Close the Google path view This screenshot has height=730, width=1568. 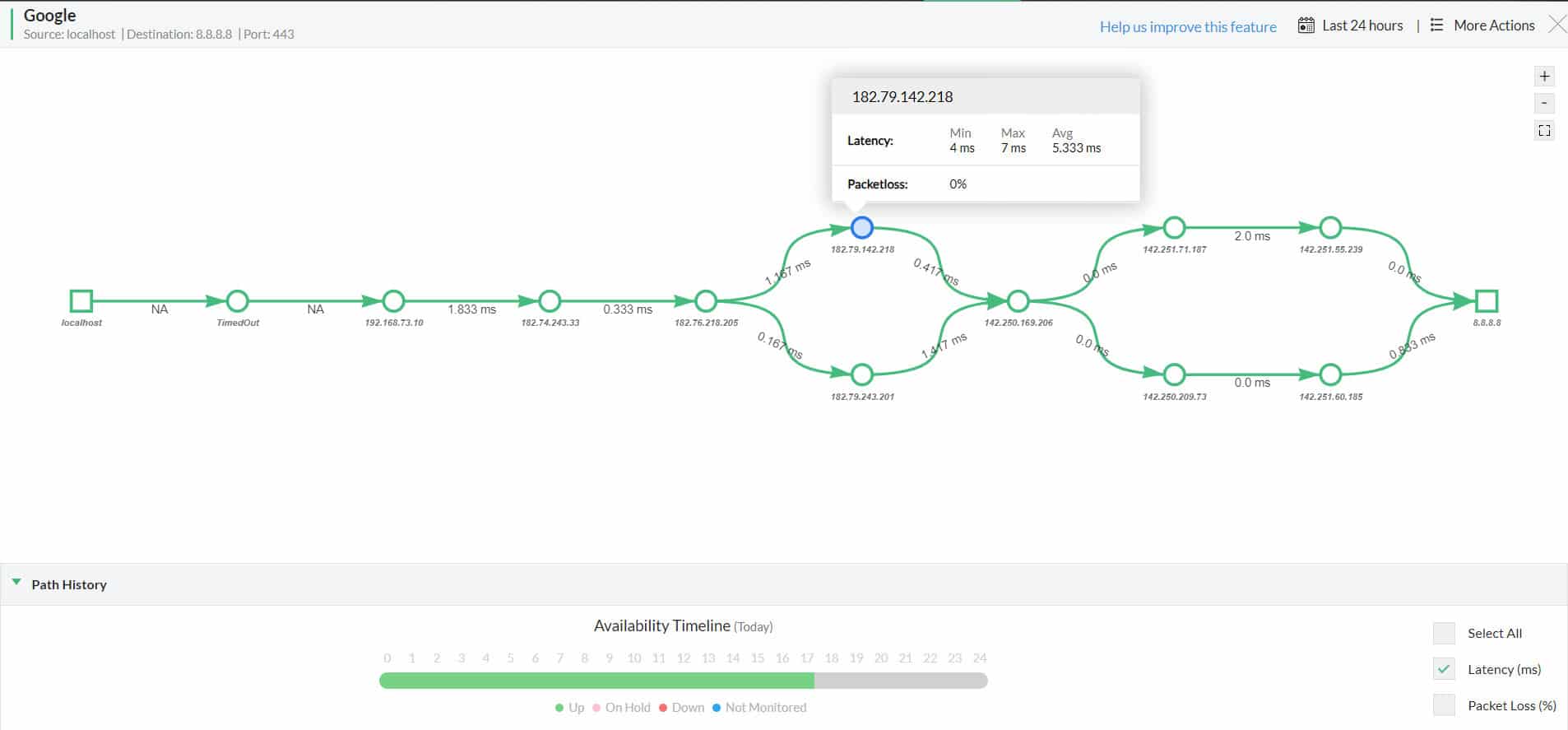click(x=1557, y=25)
